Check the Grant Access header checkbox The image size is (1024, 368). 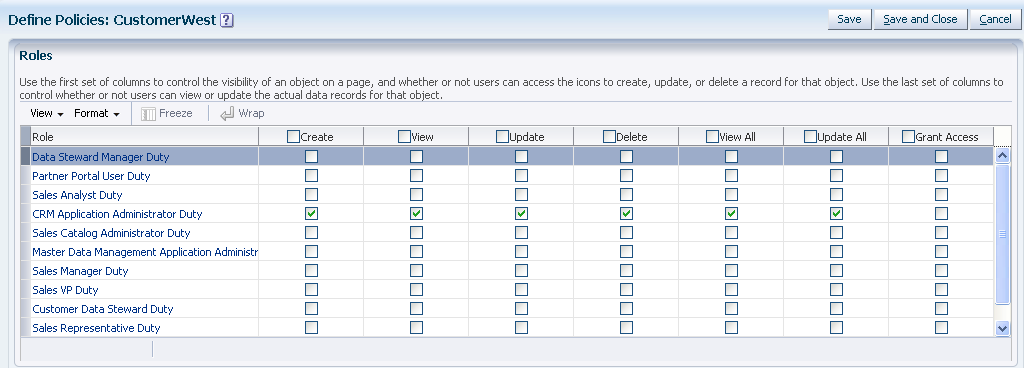click(908, 136)
